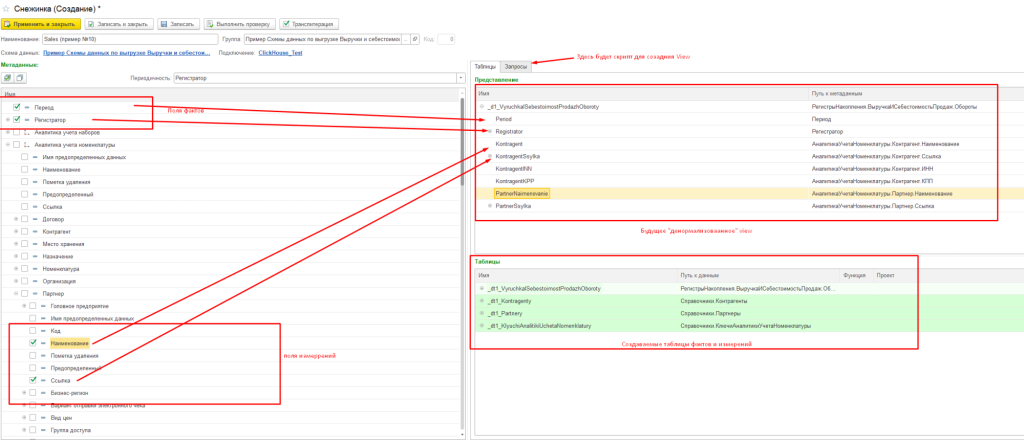
Task: Click the favorites star next to Снежинка title
Action: (x=6, y=7)
